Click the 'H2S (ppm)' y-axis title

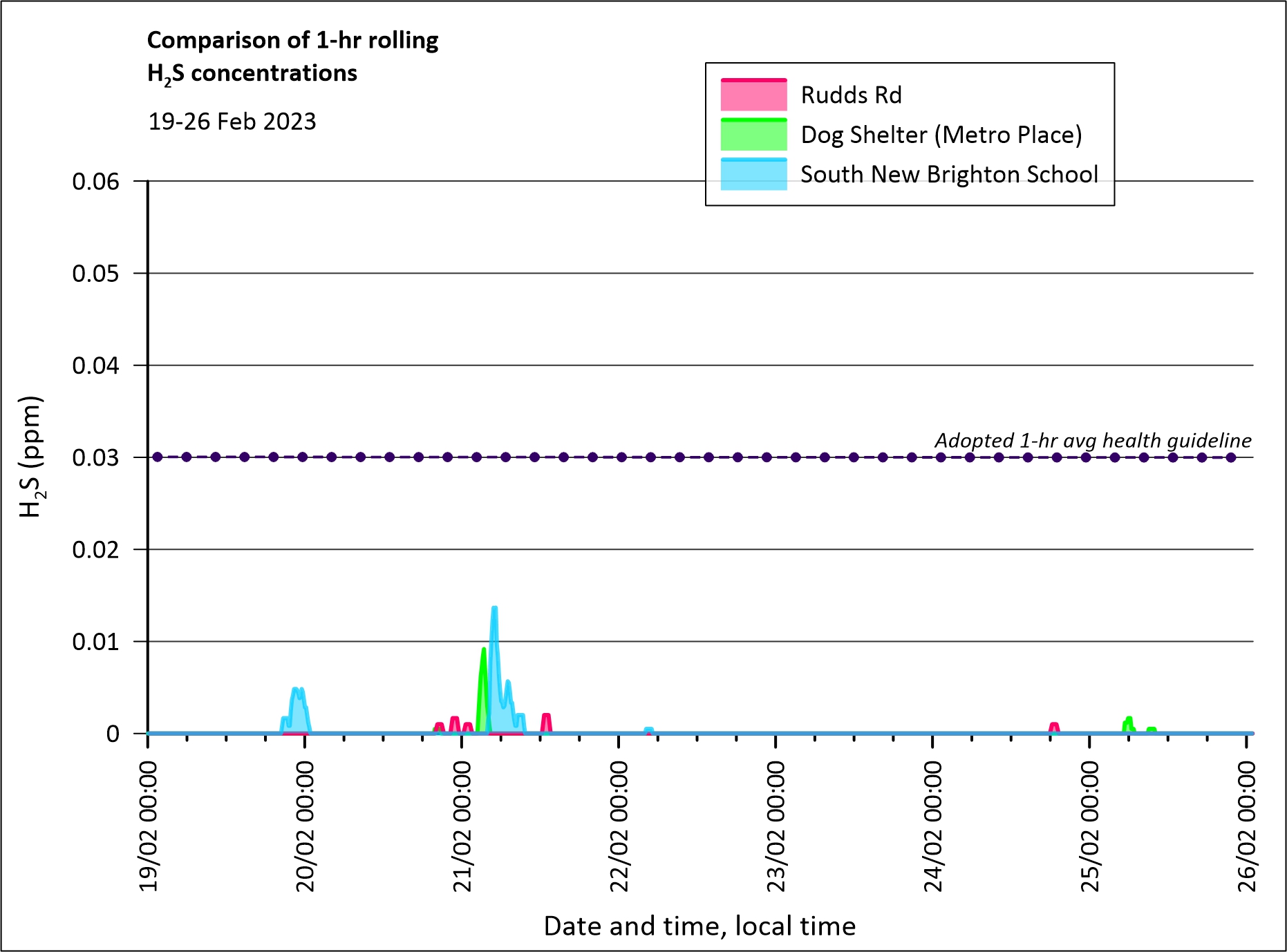(x=32, y=457)
